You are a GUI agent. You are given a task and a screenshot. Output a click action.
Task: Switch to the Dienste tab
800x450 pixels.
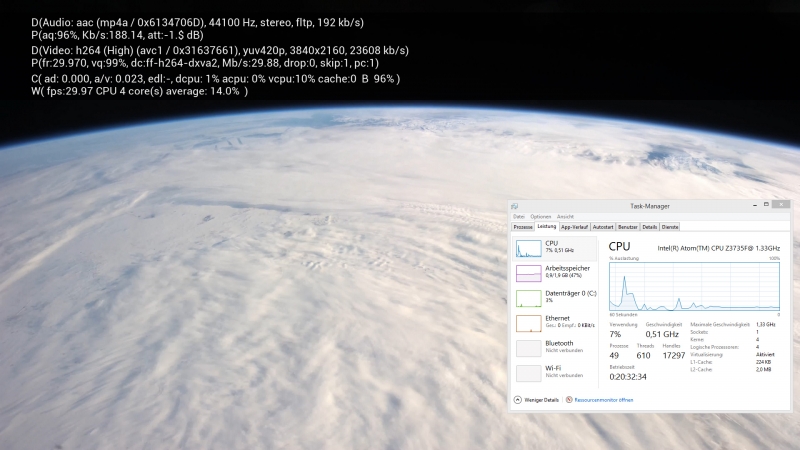pos(670,227)
